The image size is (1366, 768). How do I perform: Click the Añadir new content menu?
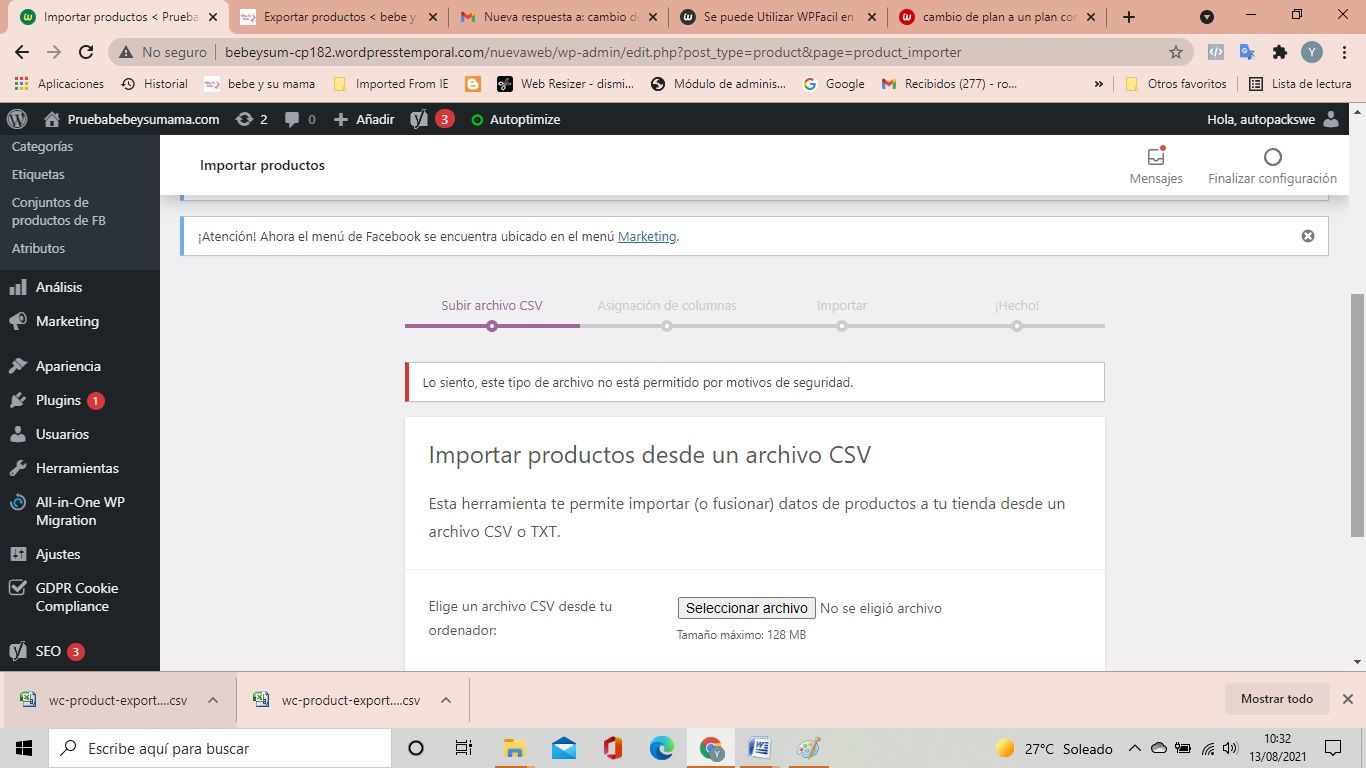click(x=364, y=119)
